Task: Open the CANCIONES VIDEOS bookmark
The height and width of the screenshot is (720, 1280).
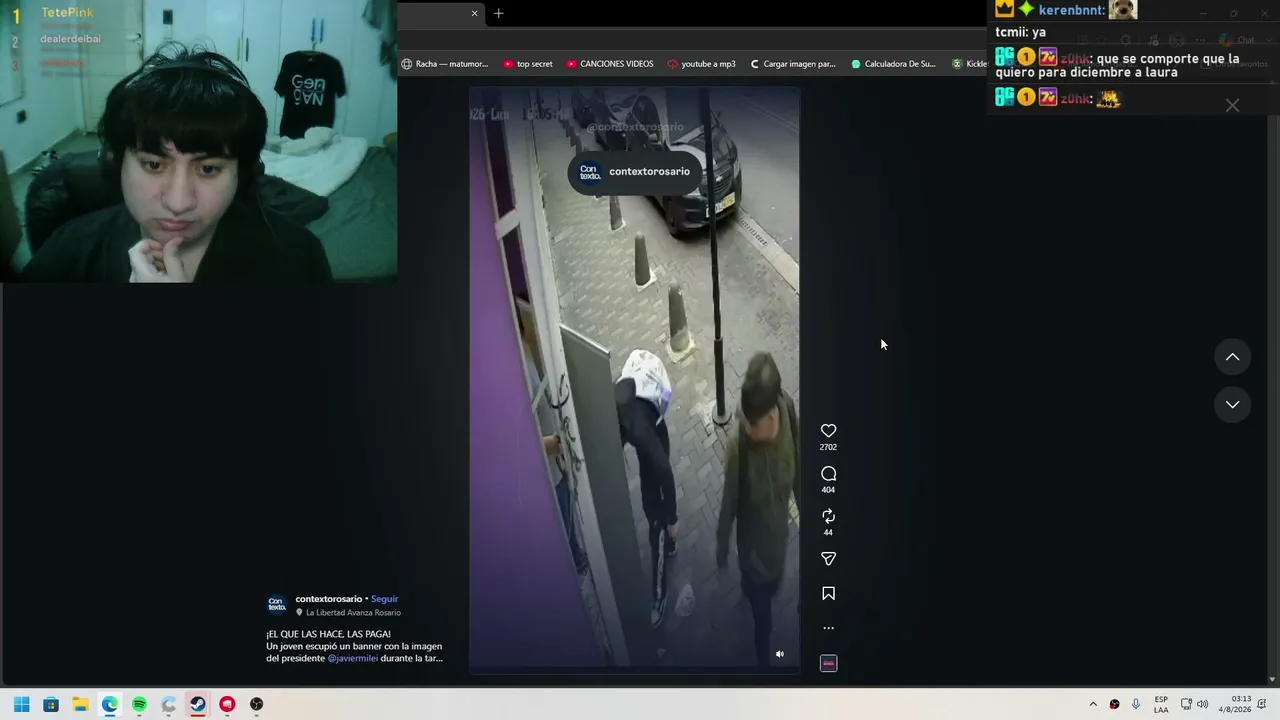Action: click(610, 64)
